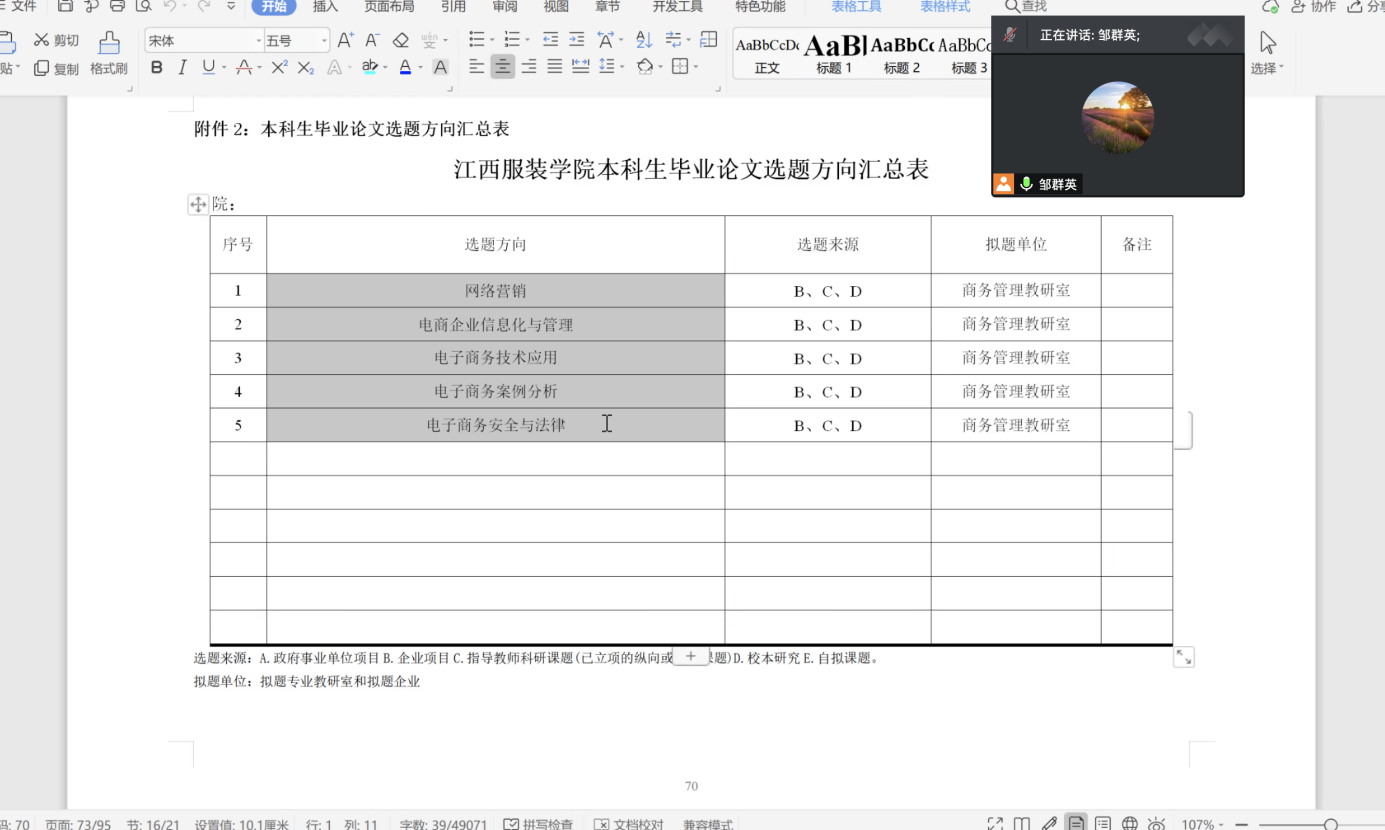This screenshot has width=1385, height=830.
Task: Apply the 标题 1 heading style
Action: click(x=834, y=54)
